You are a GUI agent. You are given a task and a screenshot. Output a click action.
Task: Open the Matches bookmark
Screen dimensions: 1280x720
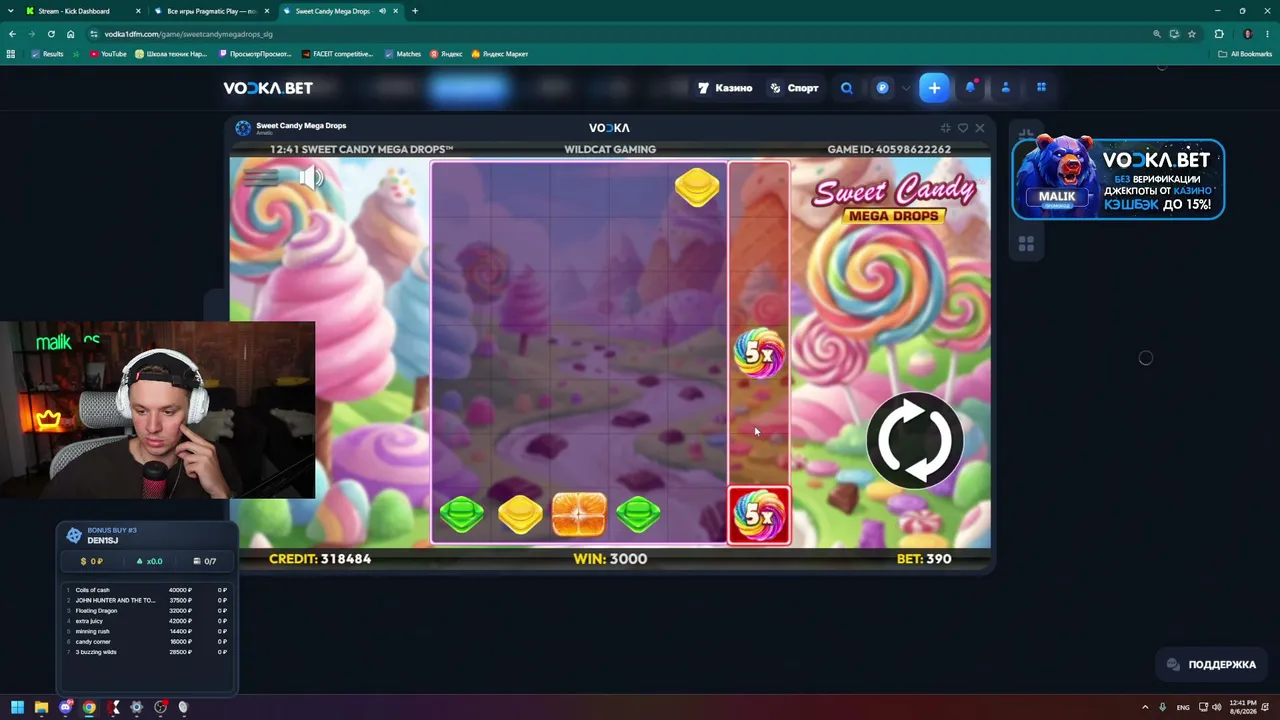pos(403,54)
